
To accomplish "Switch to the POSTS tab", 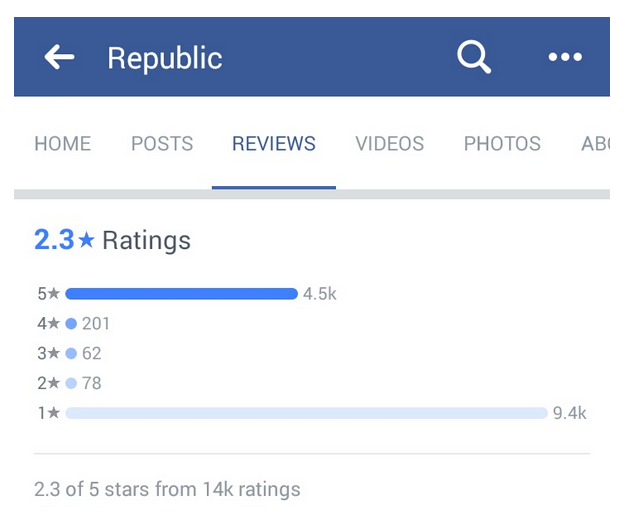I will pyautogui.click(x=162, y=144).
